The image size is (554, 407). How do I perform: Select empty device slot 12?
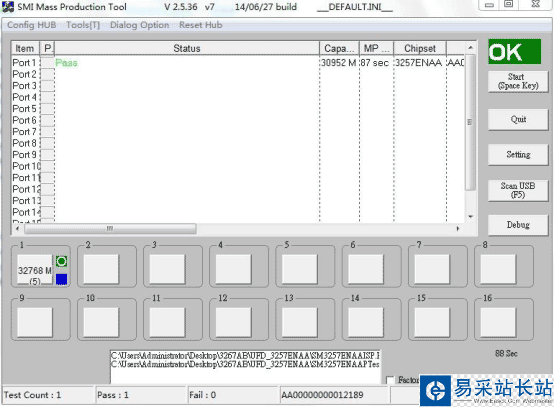(234, 322)
